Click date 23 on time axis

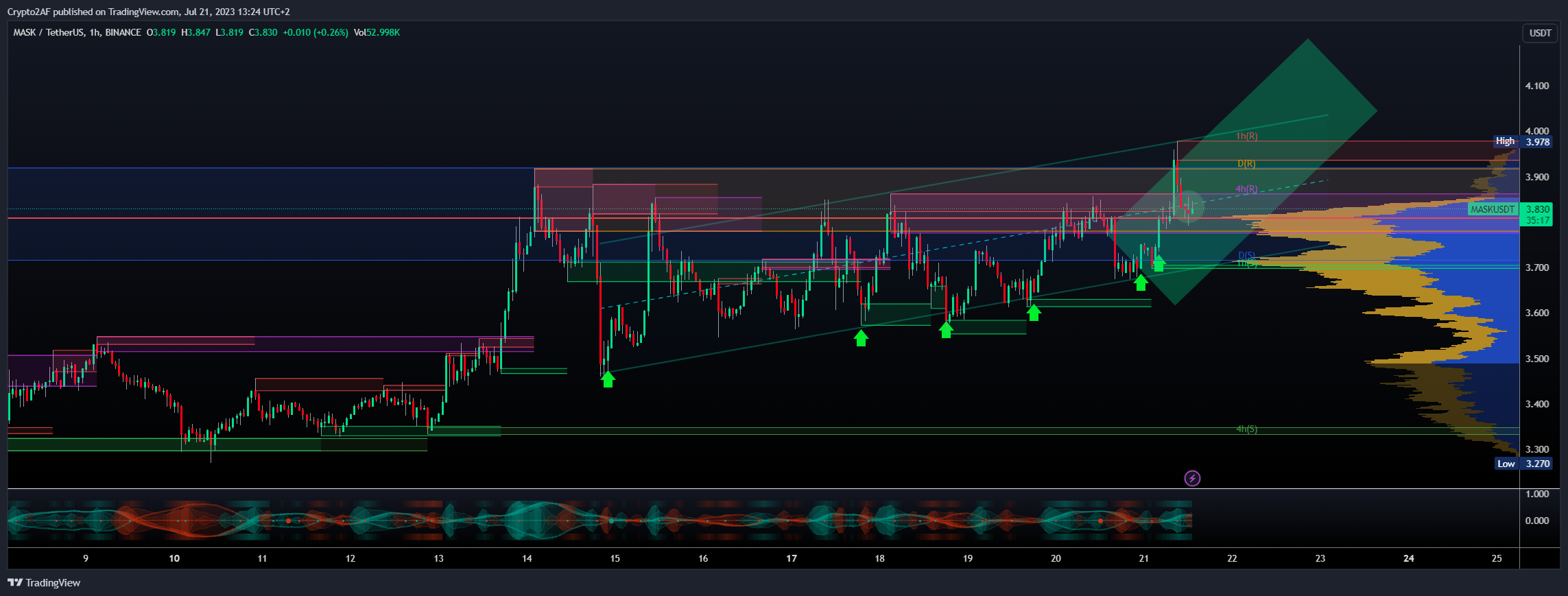1320,558
